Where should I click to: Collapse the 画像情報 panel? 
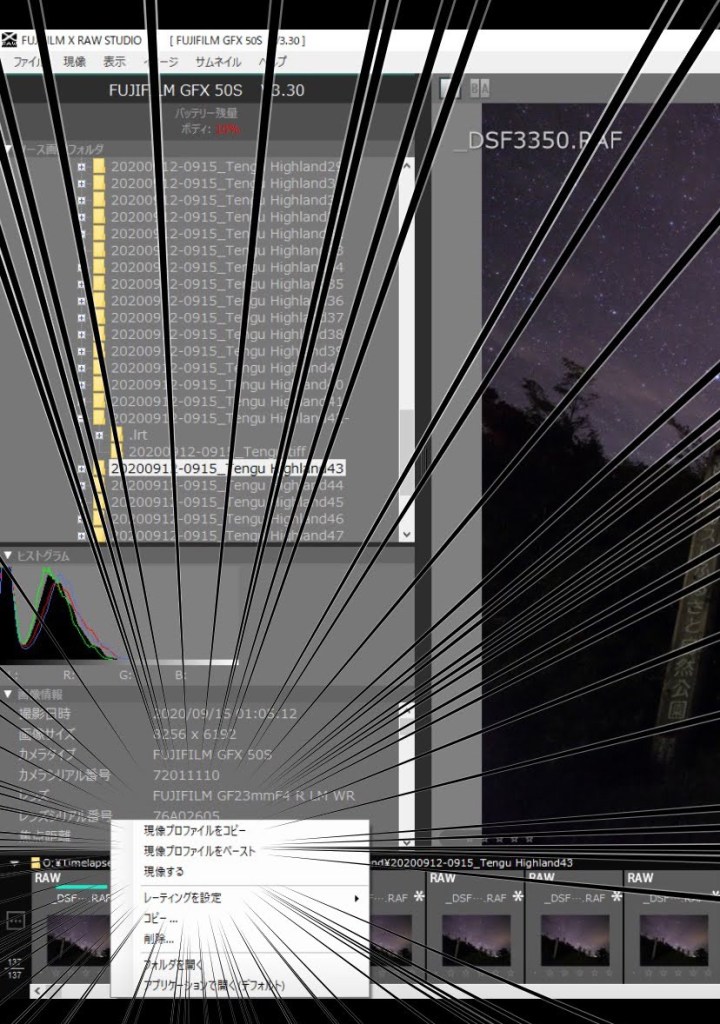(x=8, y=694)
